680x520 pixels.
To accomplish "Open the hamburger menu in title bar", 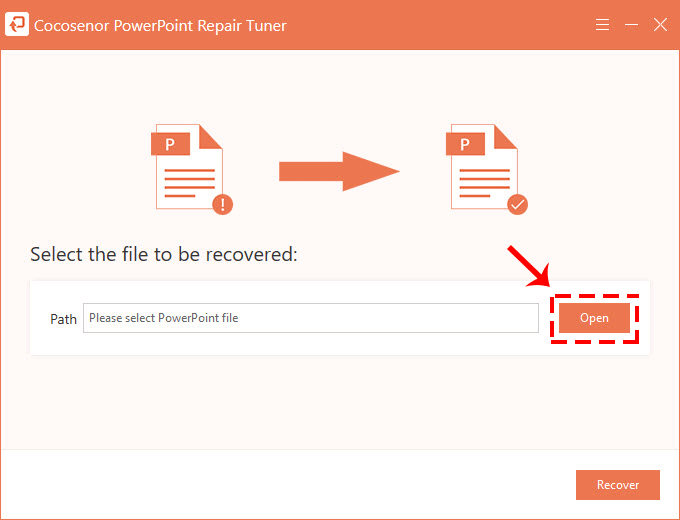I will 602,25.
